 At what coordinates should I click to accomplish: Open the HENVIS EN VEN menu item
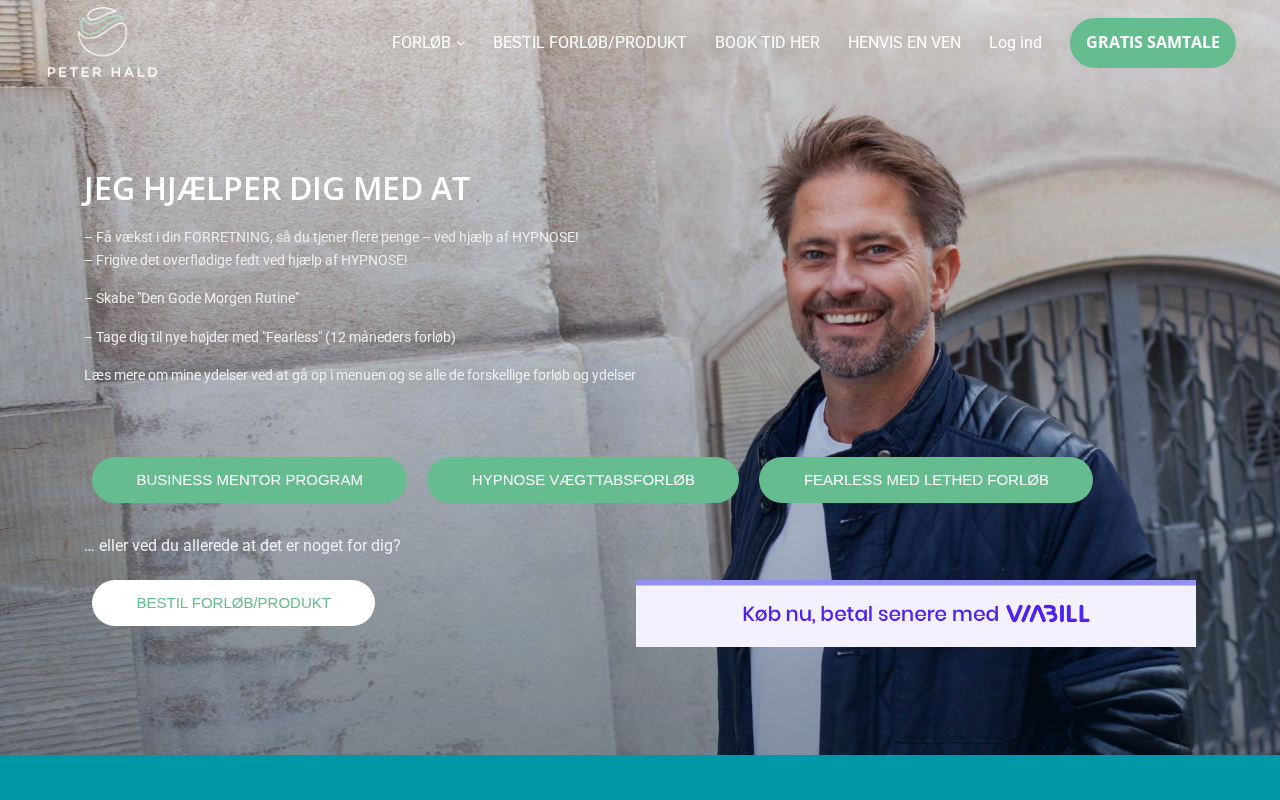904,43
